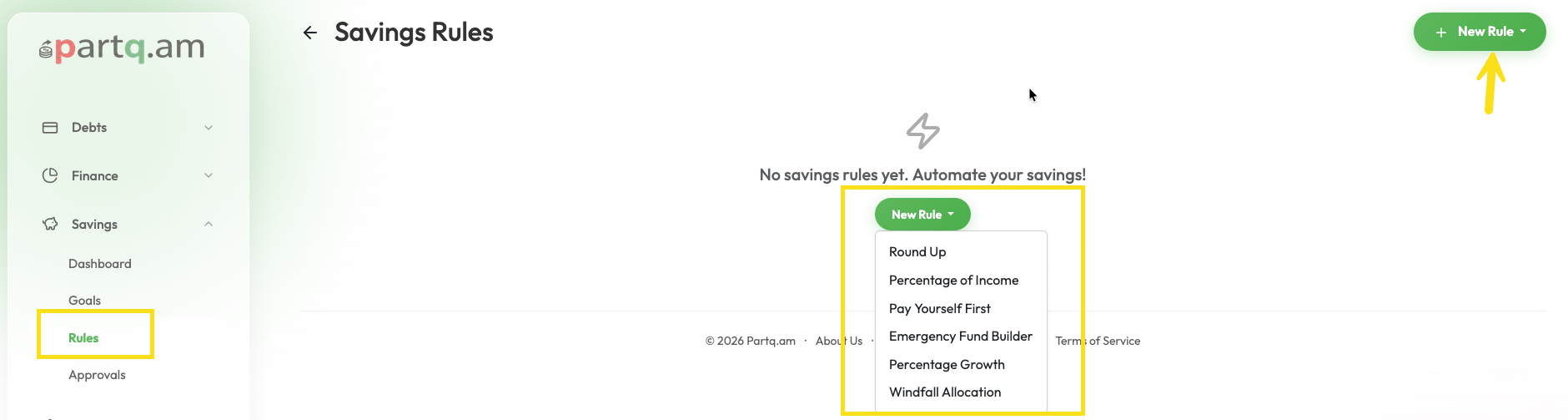Open the top-right New Rule dropdown
Screen dimensions: 1568x420
coord(1480,32)
